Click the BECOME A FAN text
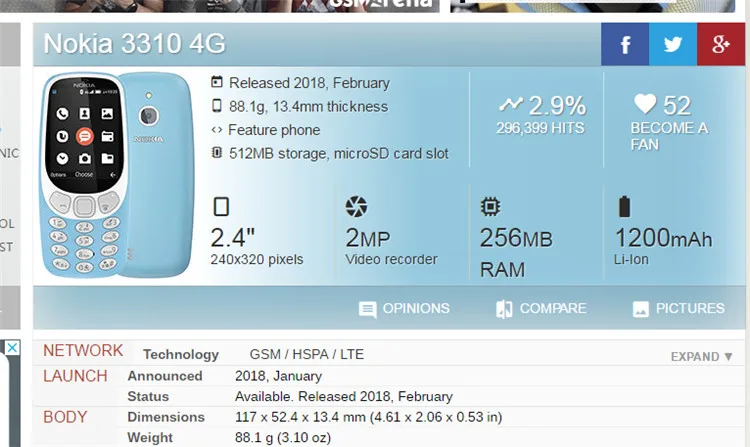 pyautogui.click(x=669, y=136)
